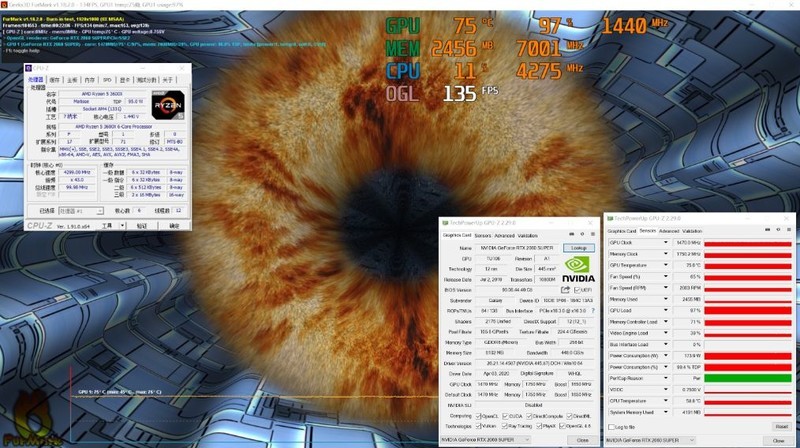Toggle the CUDA checkbox

point(505,416)
